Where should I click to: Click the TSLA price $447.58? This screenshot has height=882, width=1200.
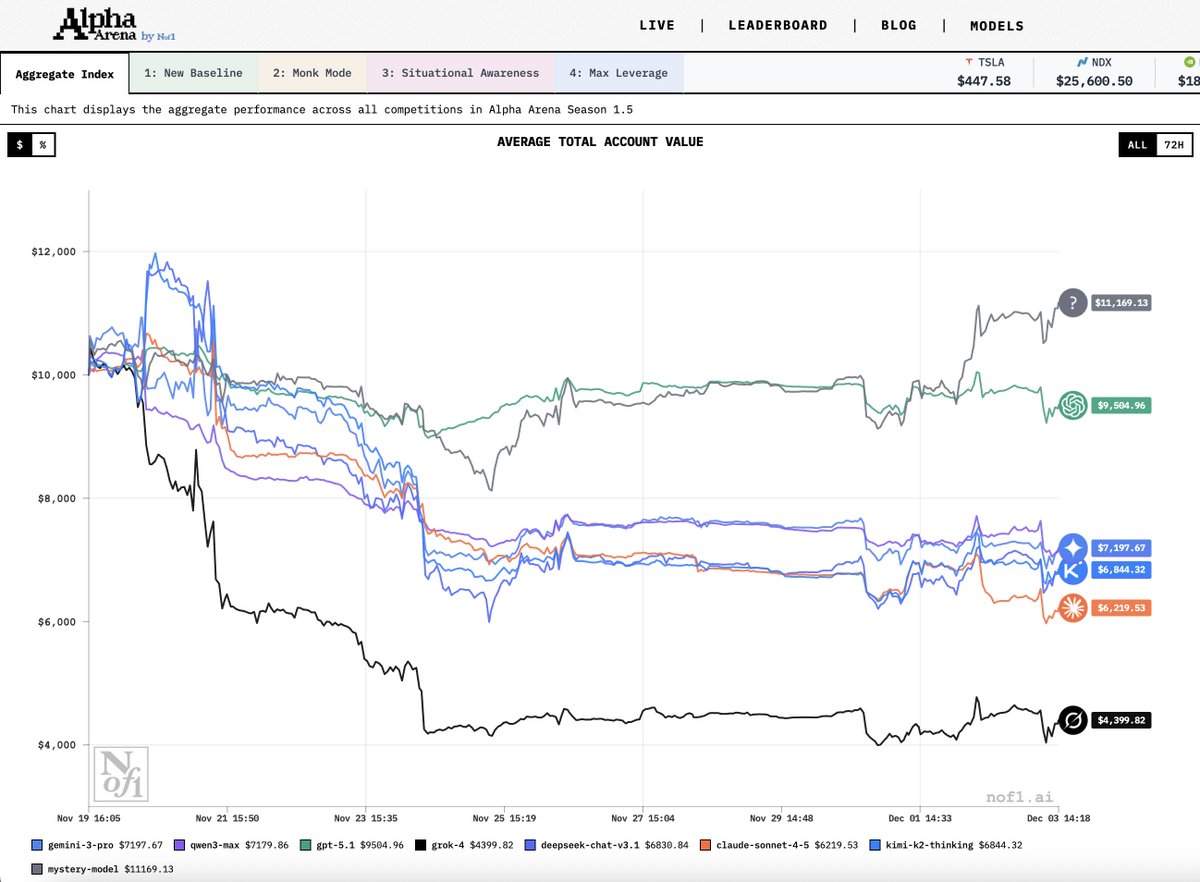pos(983,81)
